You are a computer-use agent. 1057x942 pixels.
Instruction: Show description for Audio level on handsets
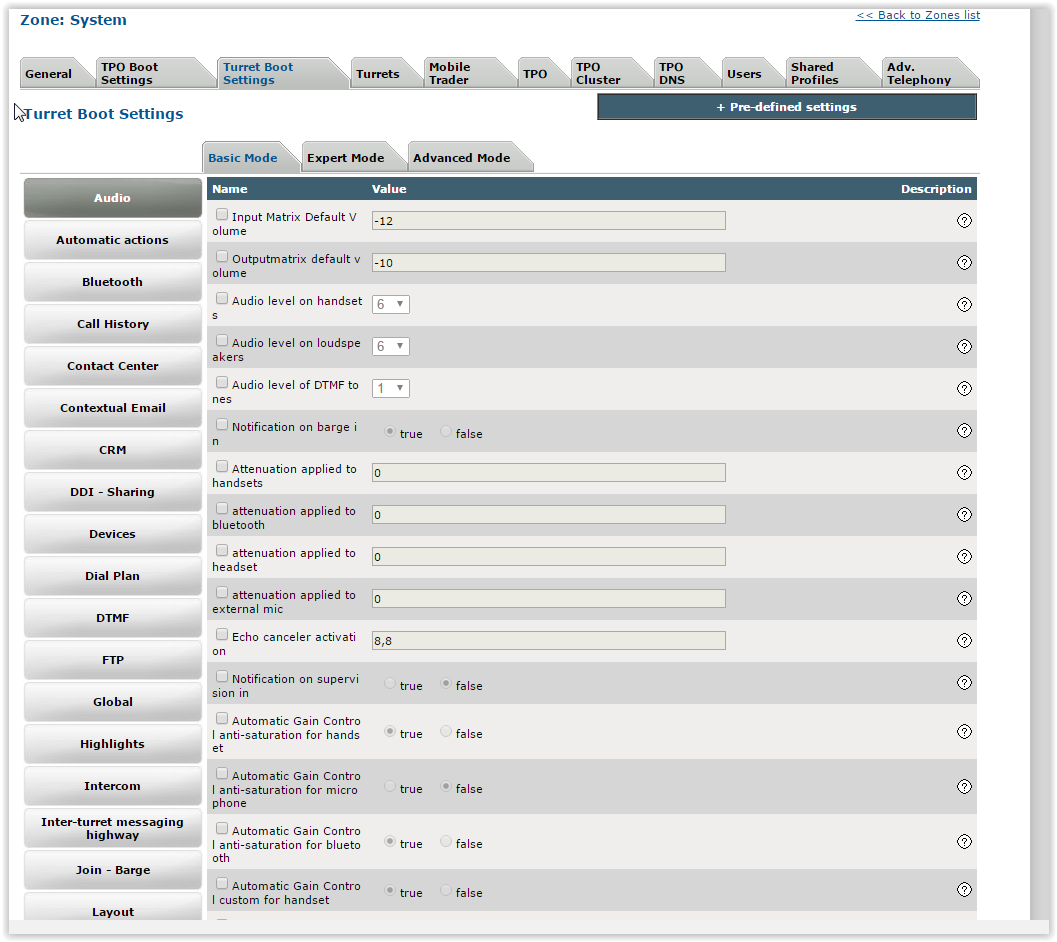[x=964, y=304]
